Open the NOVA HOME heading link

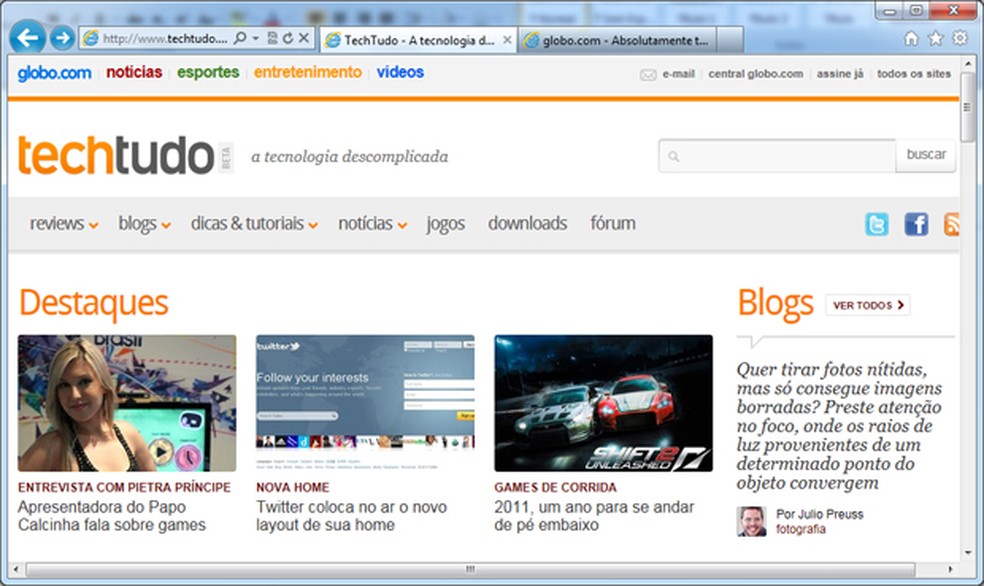[x=292, y=487]
